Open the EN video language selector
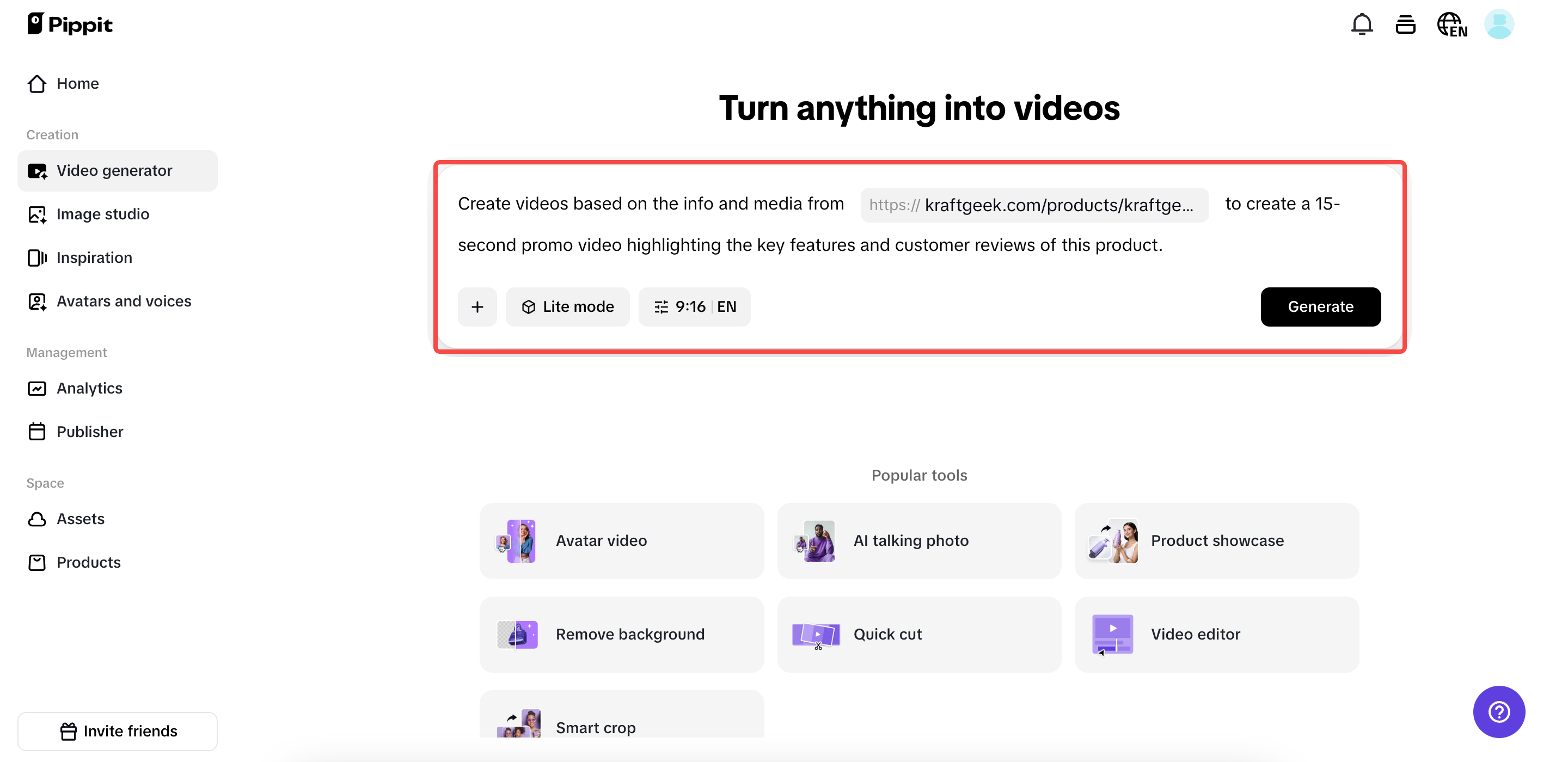 pyautogui.click(x=727, y=307)
